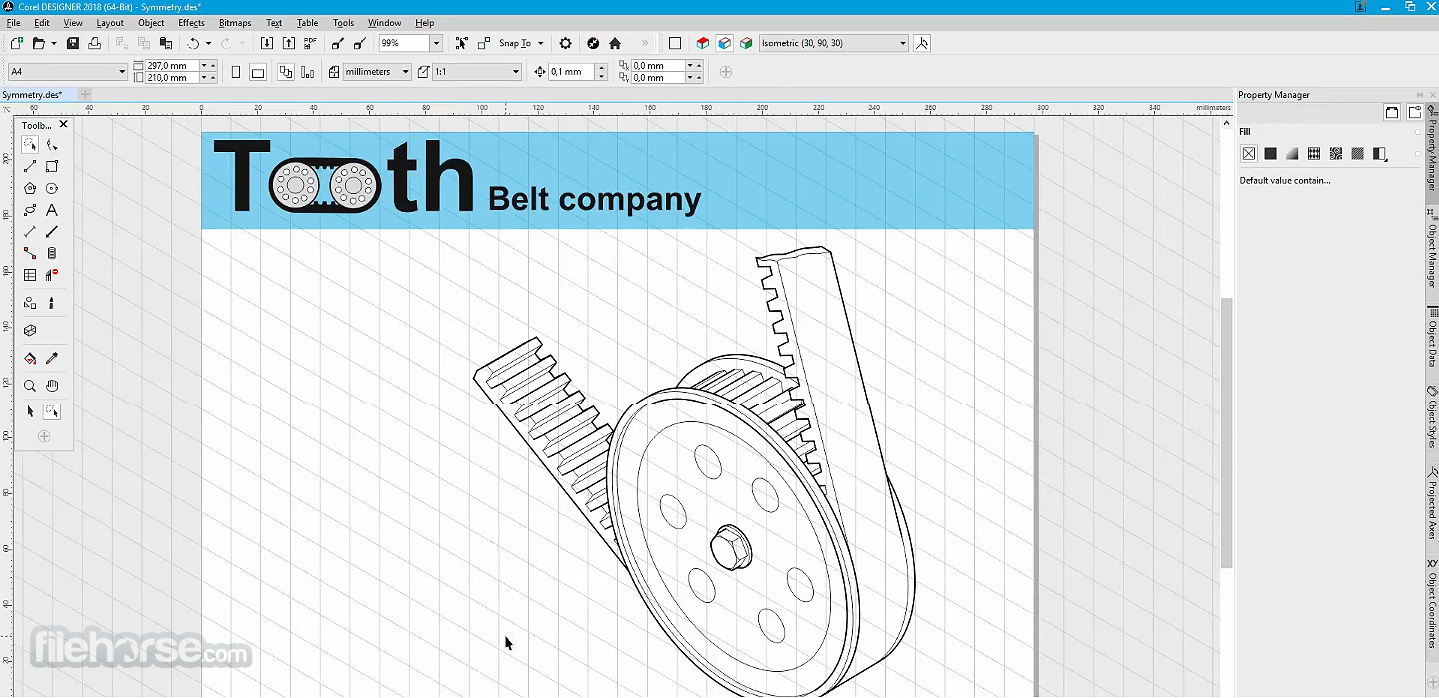The width and height of the screenshot is (1439, 698).
Task: Click the nudge distance 0,1 mm field
Action: 571,72
